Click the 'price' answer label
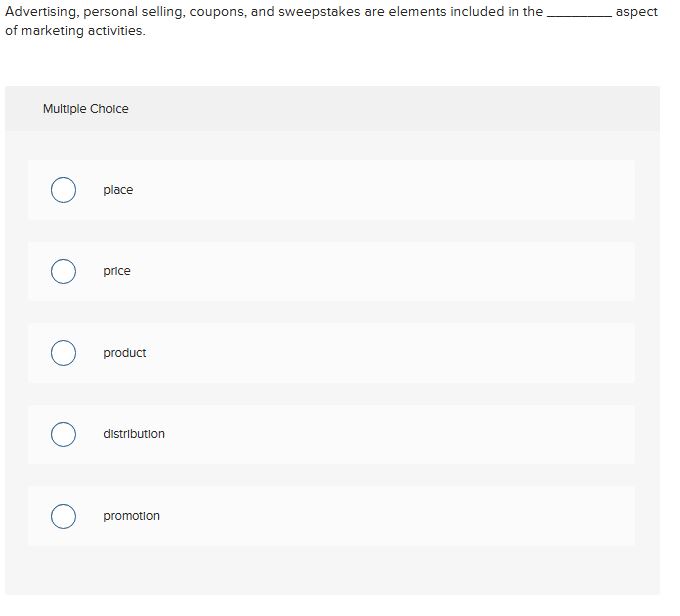The image size is (680, 616). pos(117,271)
